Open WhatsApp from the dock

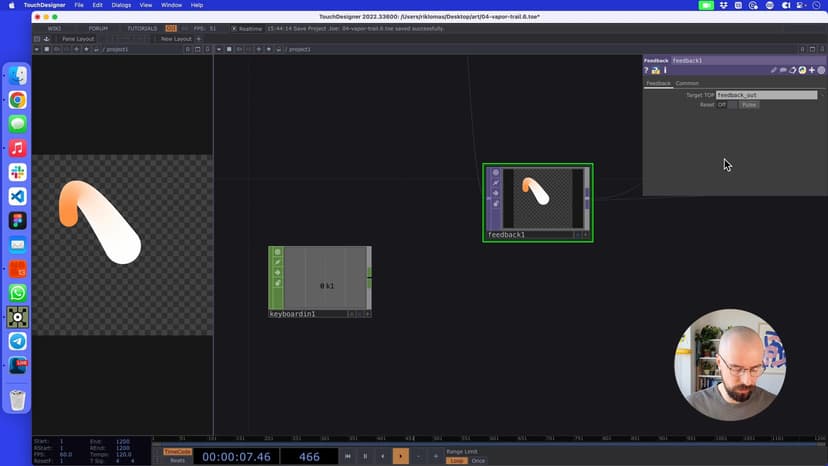tap(18, 293)
